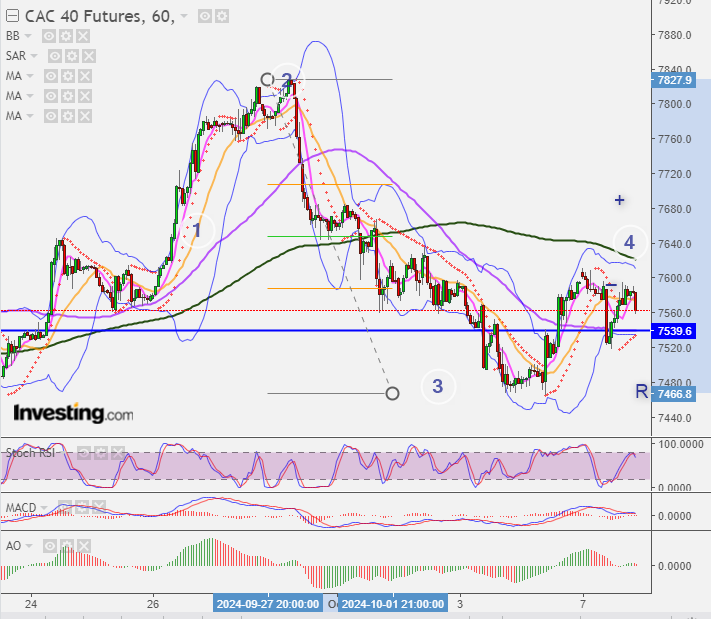Click the AO indicator label

[14, 546]
